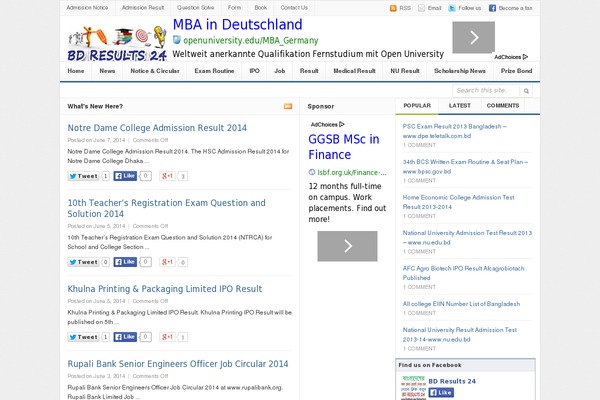Screen dimensions: 600x400
Task: Open the Scholarship News menu item
Action: 460,72
